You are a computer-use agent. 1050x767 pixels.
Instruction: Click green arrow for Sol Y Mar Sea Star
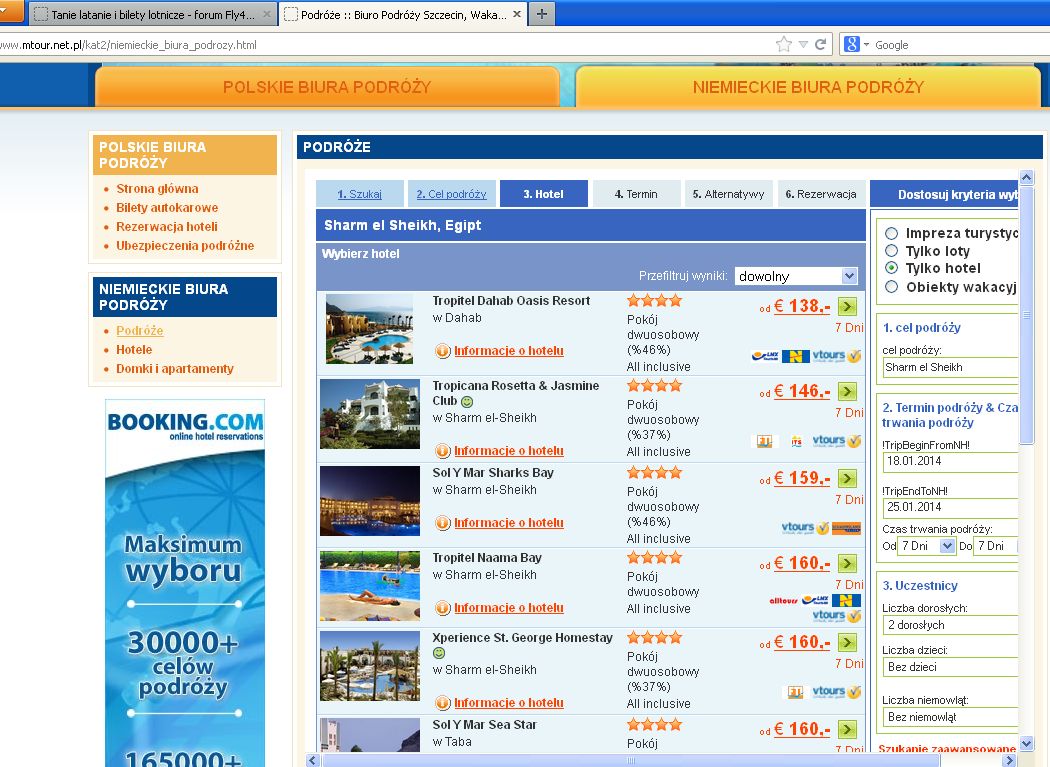click(x=847, y=729)
